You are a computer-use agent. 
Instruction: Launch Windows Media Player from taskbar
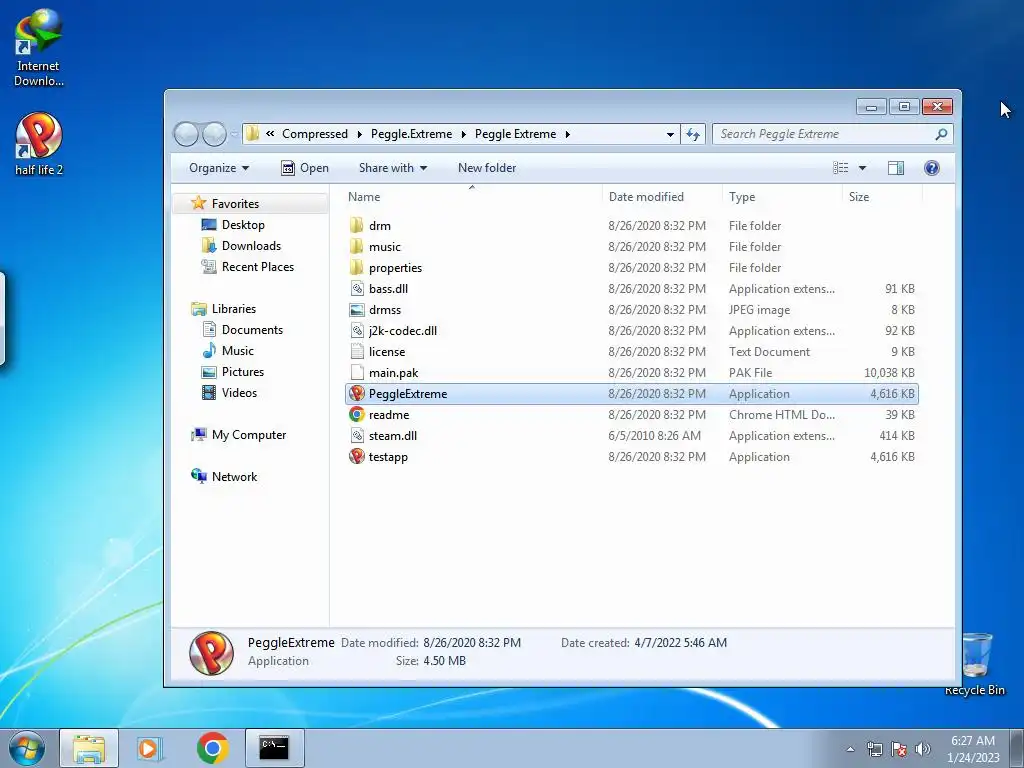click(149, 748)
